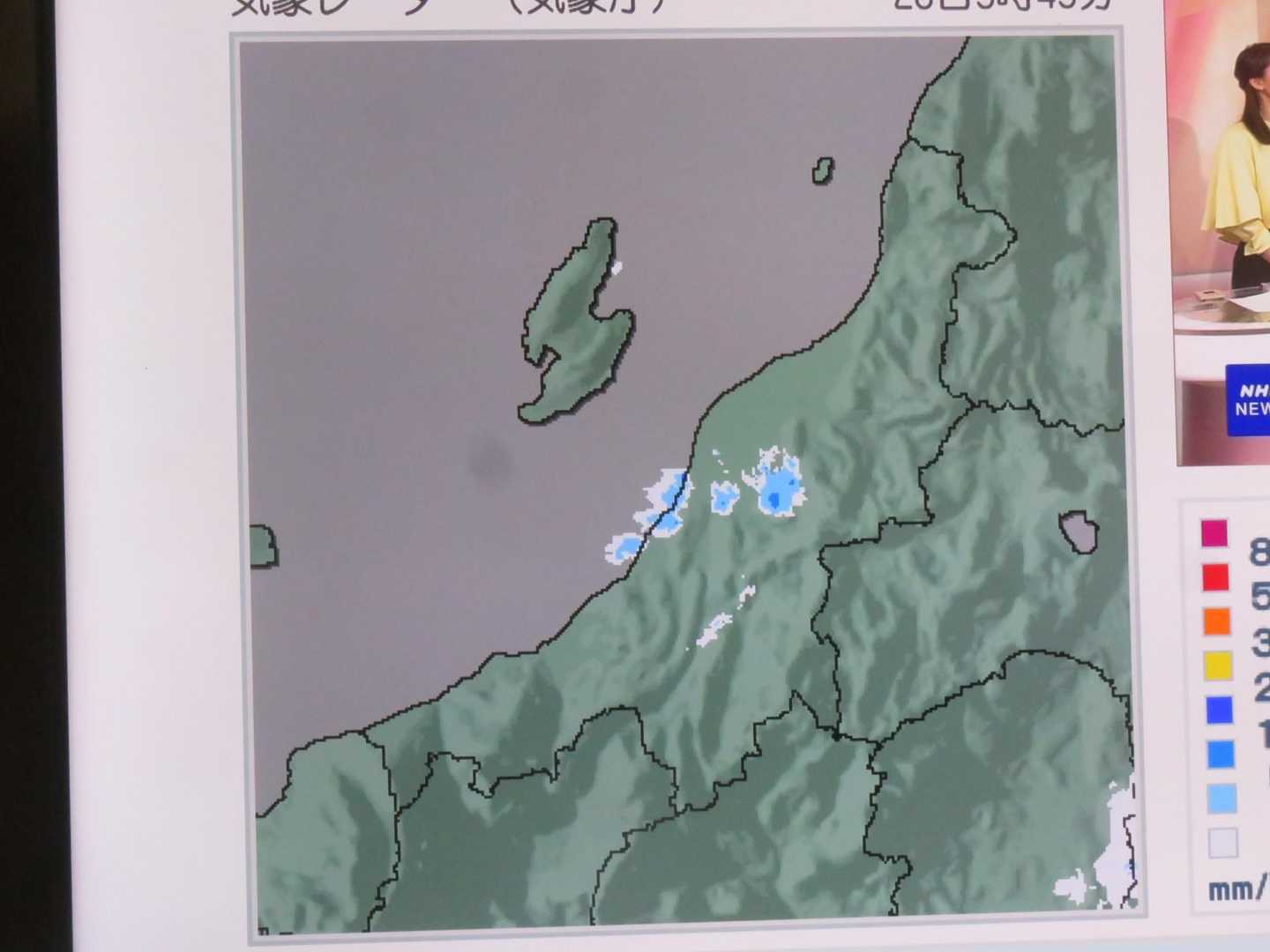This screenshot has width=1270, height=952.
Task: Click the medium blue legend swatch
Action: click(x=1221, y=754)
